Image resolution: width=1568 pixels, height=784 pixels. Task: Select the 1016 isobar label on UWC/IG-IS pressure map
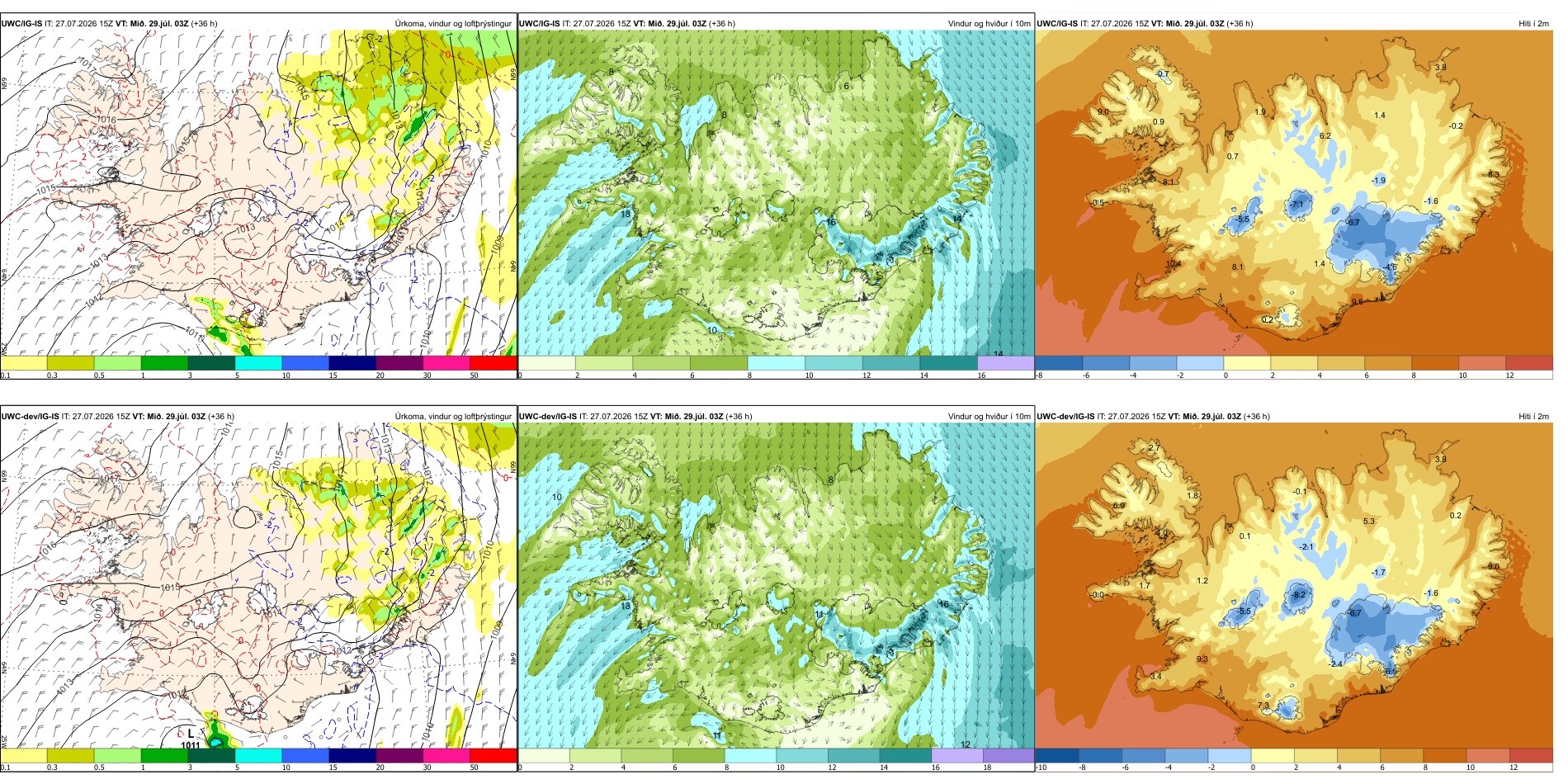click(x=106, y=120)
